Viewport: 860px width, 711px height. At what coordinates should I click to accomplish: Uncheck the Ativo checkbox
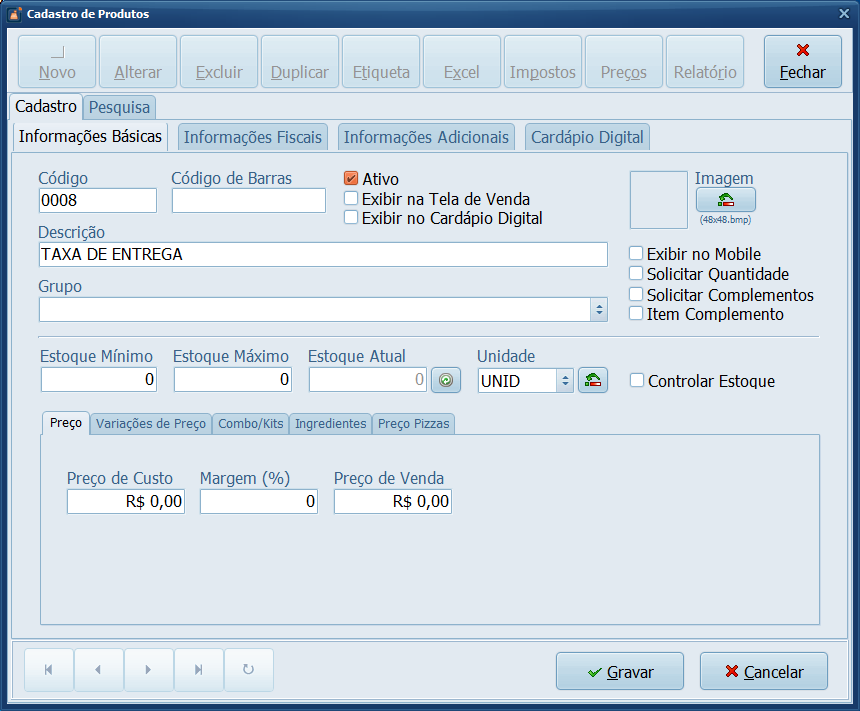tap(351, 178)
